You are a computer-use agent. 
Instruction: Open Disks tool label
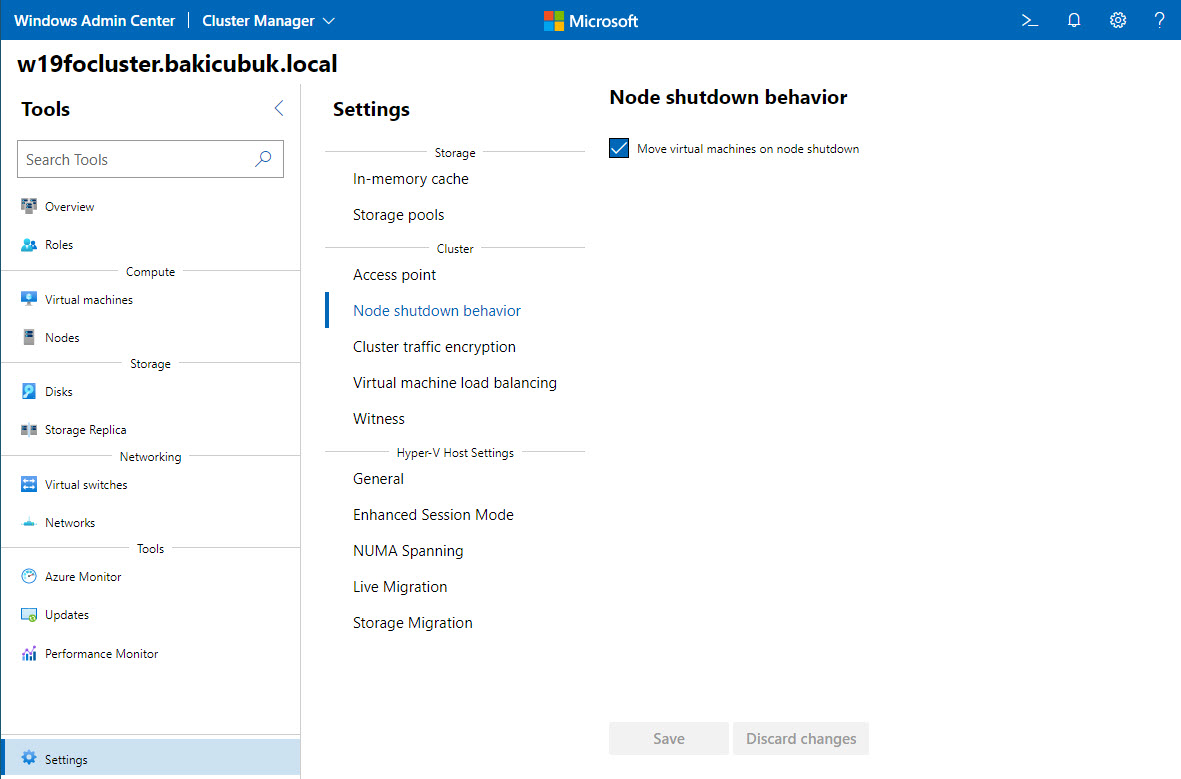(x=59, y=392)
